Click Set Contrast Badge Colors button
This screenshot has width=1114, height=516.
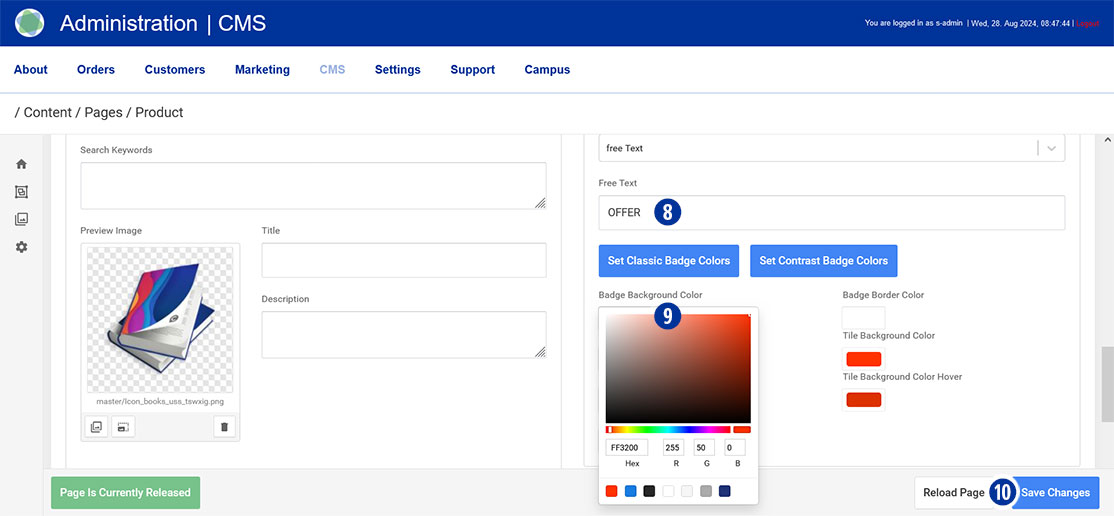click(823, 261)
